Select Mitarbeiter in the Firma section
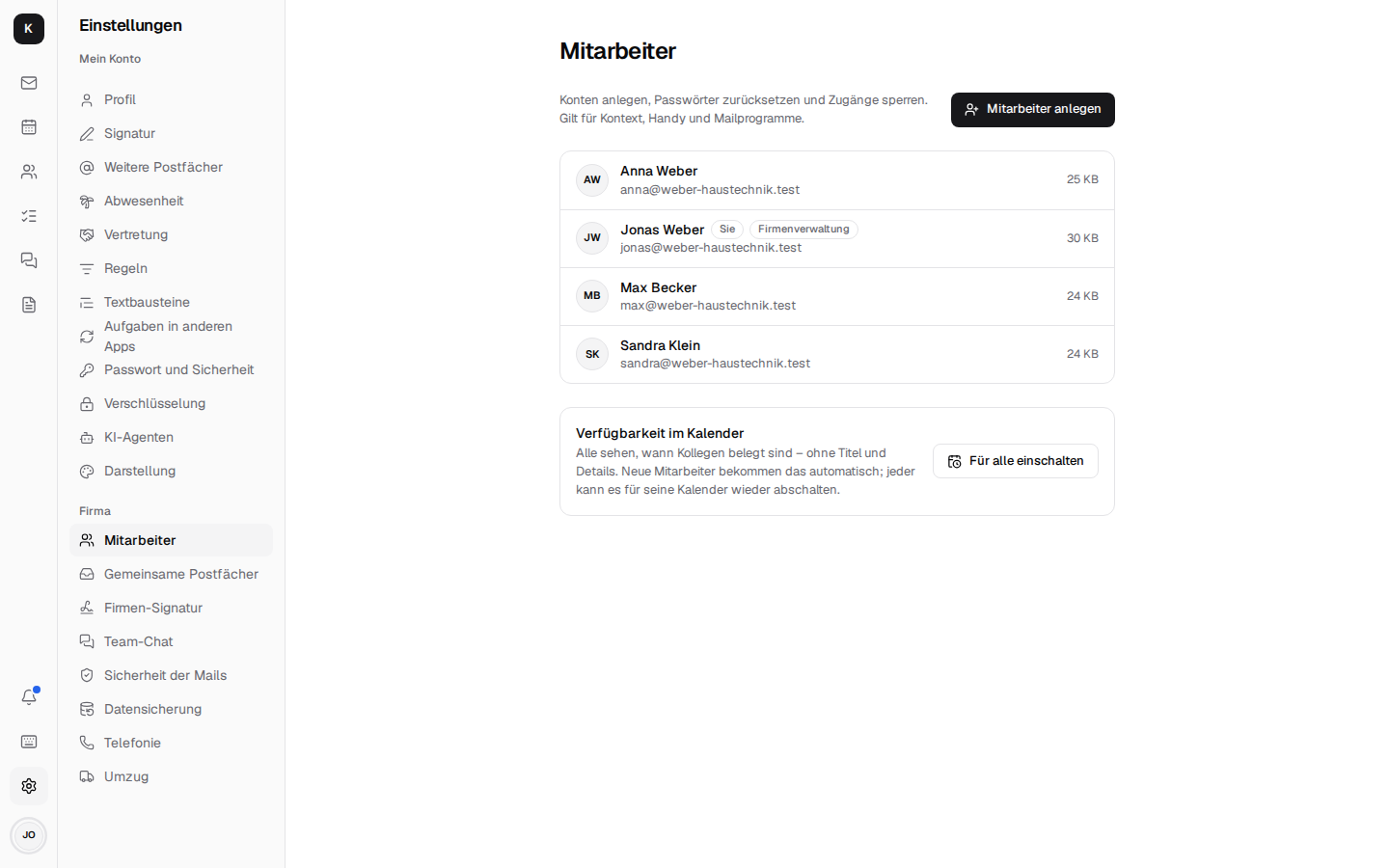The image size is (1389, 868). pos(171,540)
